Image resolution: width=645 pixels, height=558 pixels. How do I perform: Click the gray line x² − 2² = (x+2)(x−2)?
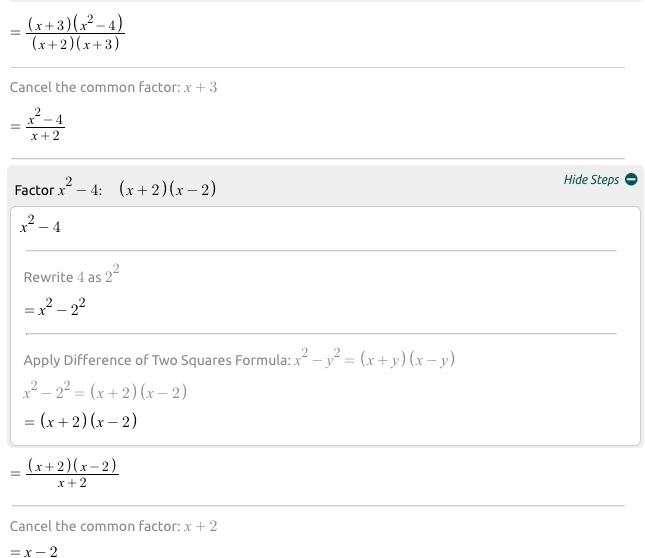(x=105, y=391)
